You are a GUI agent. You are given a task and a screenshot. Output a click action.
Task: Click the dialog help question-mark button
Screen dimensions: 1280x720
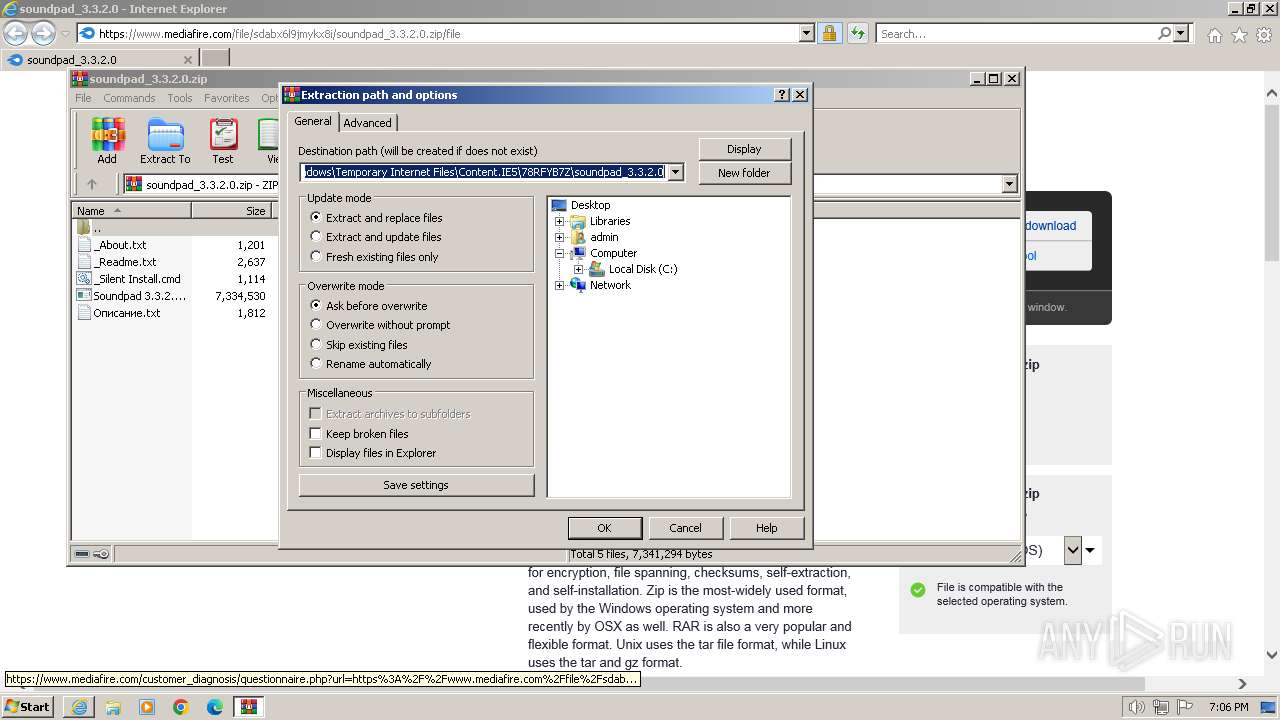pos(782,95)
